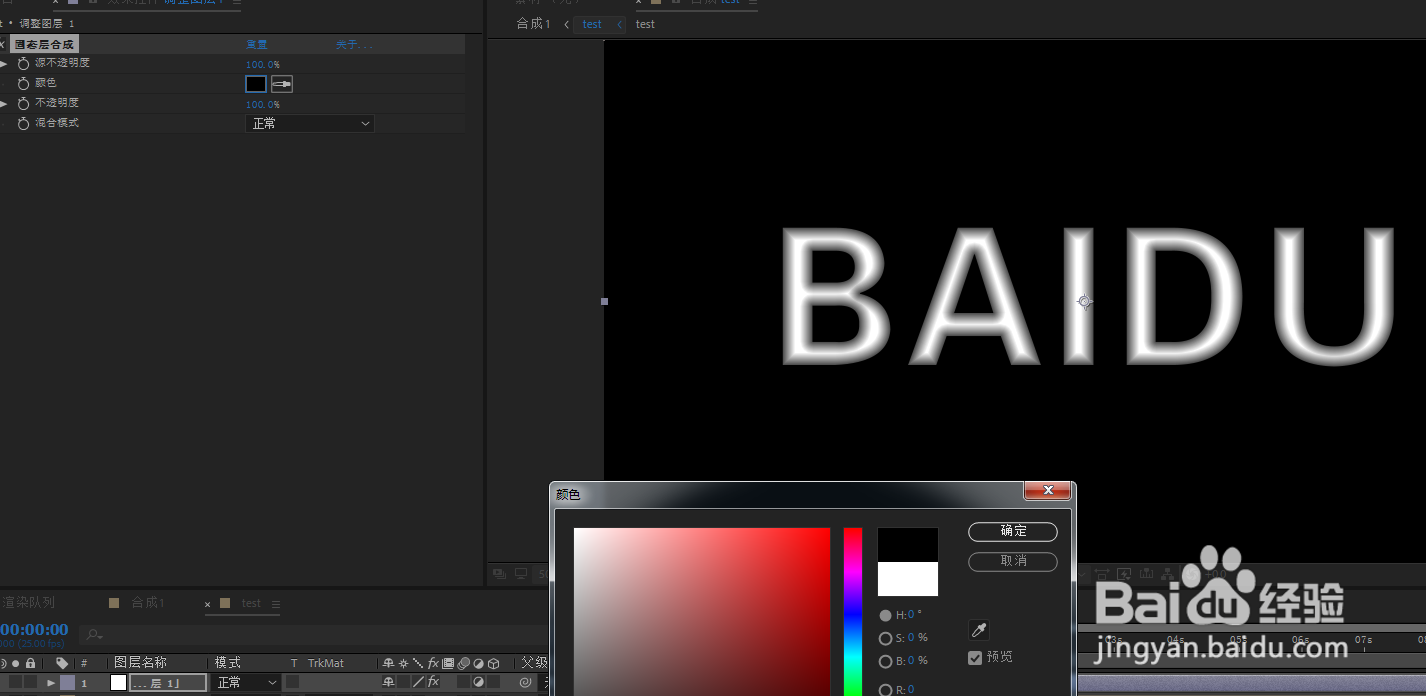Click black 颜色 swatch in effect controls
Screen dimensions: 1426x696
tap(256, 84)
